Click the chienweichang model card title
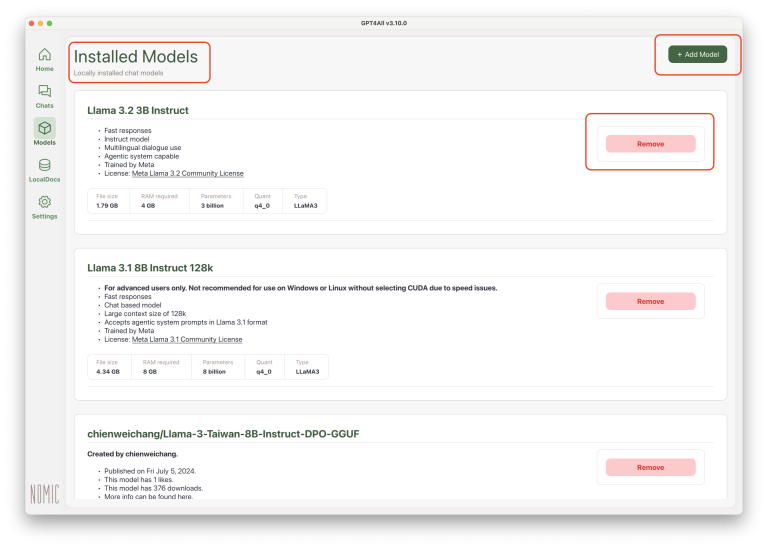The width and height of the screenshot is (768, 548). (222, 433)
